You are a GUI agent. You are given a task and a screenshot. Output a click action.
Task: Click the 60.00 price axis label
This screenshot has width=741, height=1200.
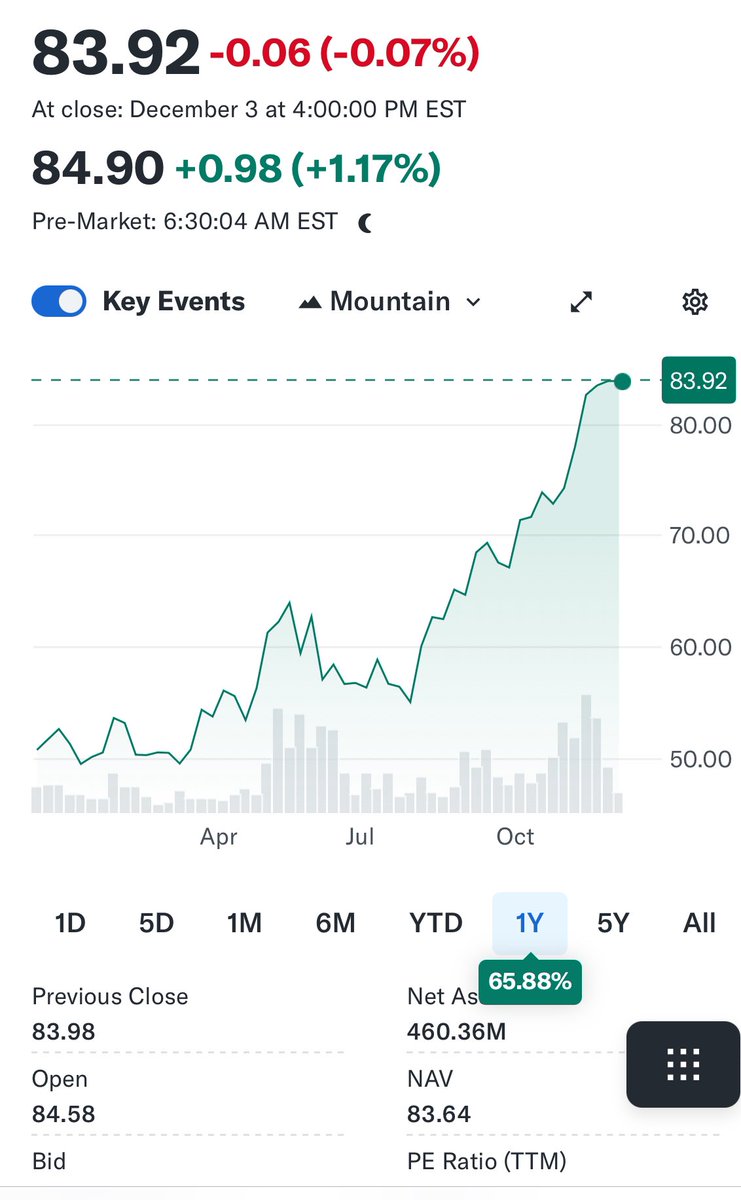pyautogui.click(x=699, y=647)
